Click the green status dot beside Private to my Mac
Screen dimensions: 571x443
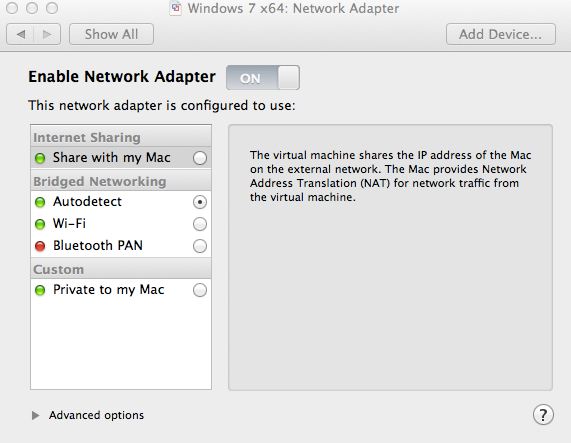coord(40,290)
